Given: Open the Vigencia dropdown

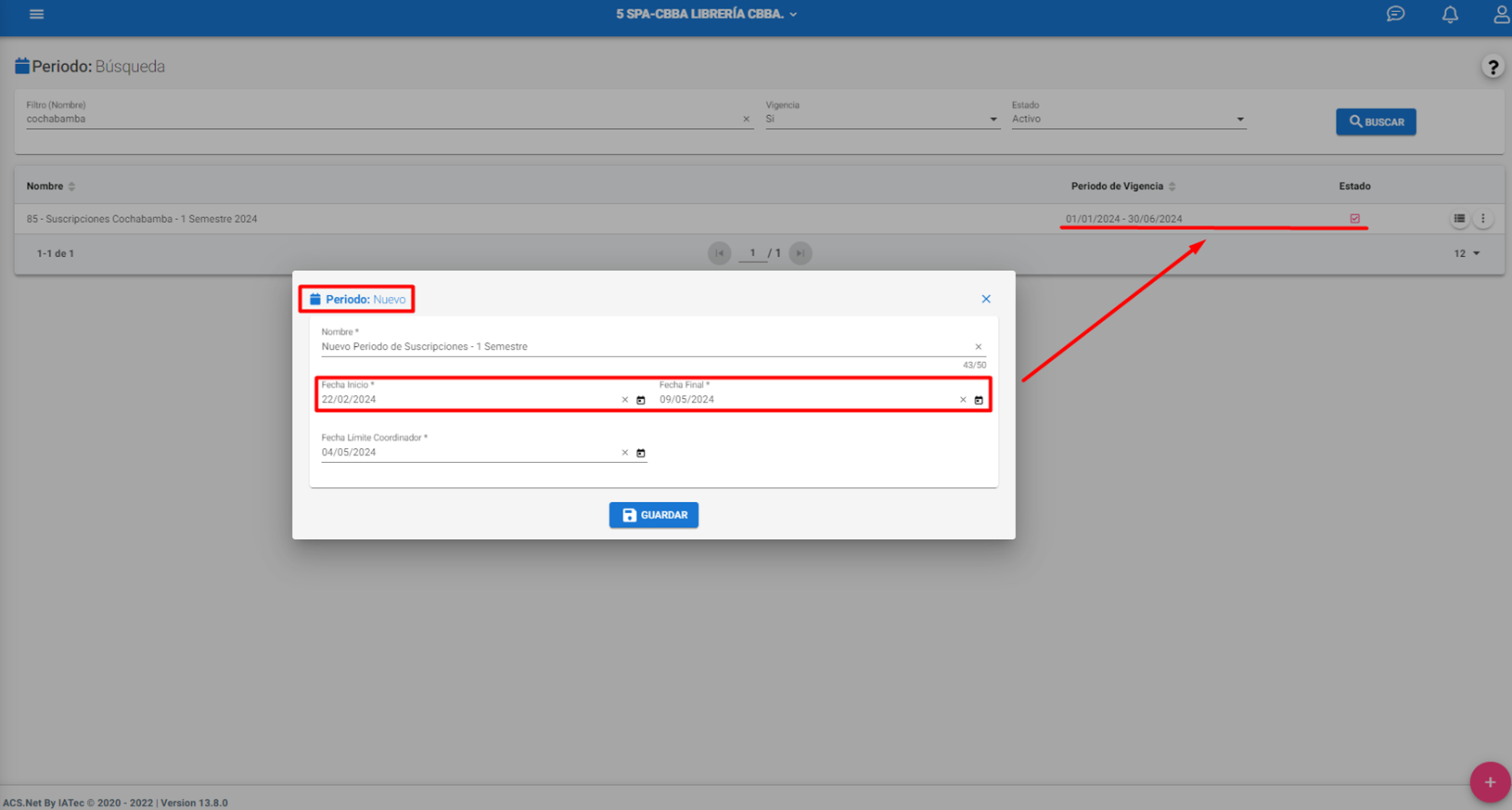Looking at the screenshot, I should (882, 119).
